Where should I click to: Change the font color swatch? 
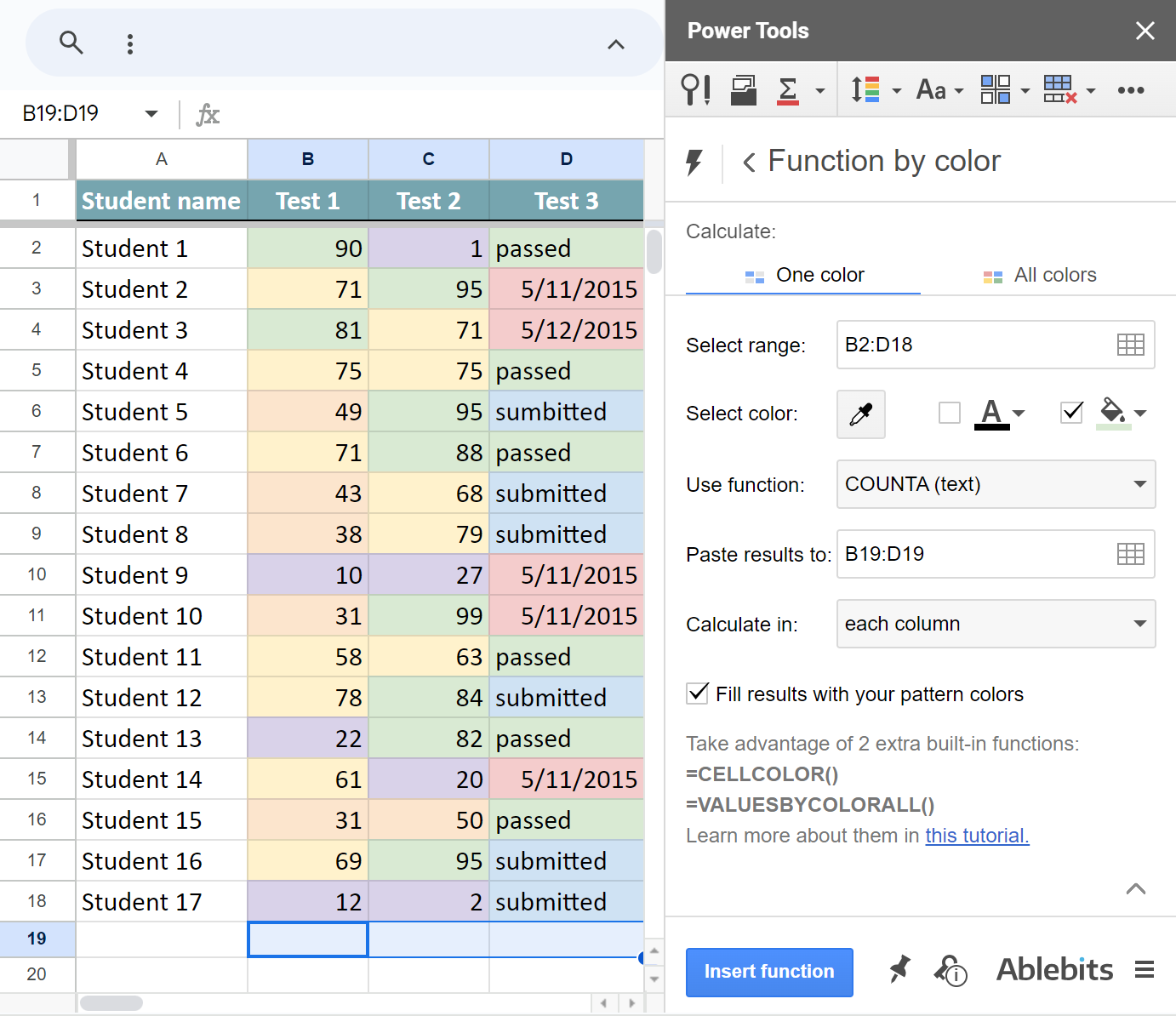tap(991, 413)
